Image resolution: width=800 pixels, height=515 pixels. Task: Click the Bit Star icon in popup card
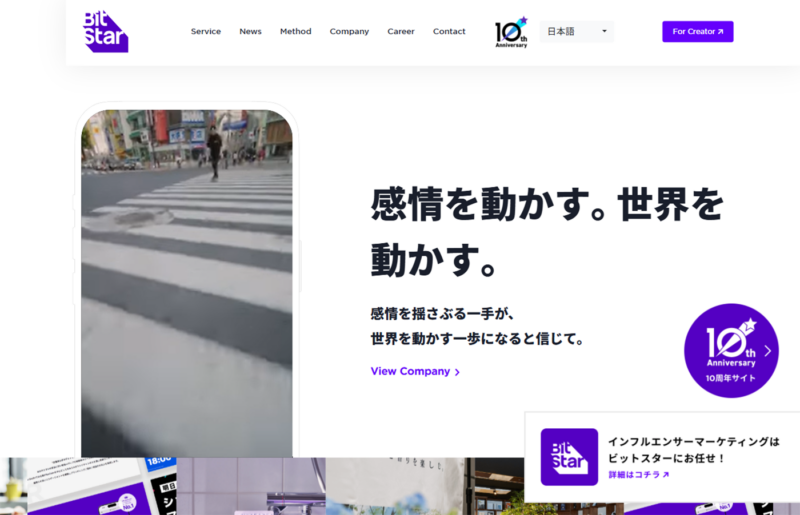569,457
